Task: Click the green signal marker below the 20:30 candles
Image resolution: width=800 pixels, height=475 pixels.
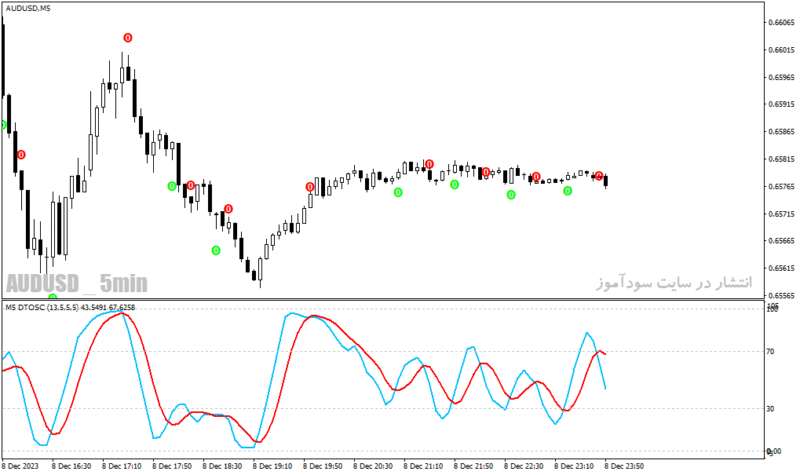Action: pyautogui.click(x=398, y=192)
